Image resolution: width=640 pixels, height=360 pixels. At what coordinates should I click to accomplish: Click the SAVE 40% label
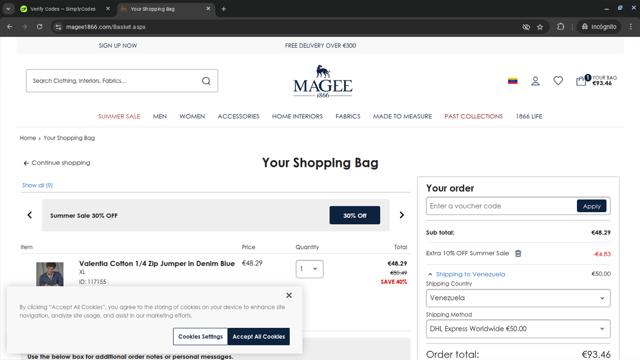(x=393, y=282)
